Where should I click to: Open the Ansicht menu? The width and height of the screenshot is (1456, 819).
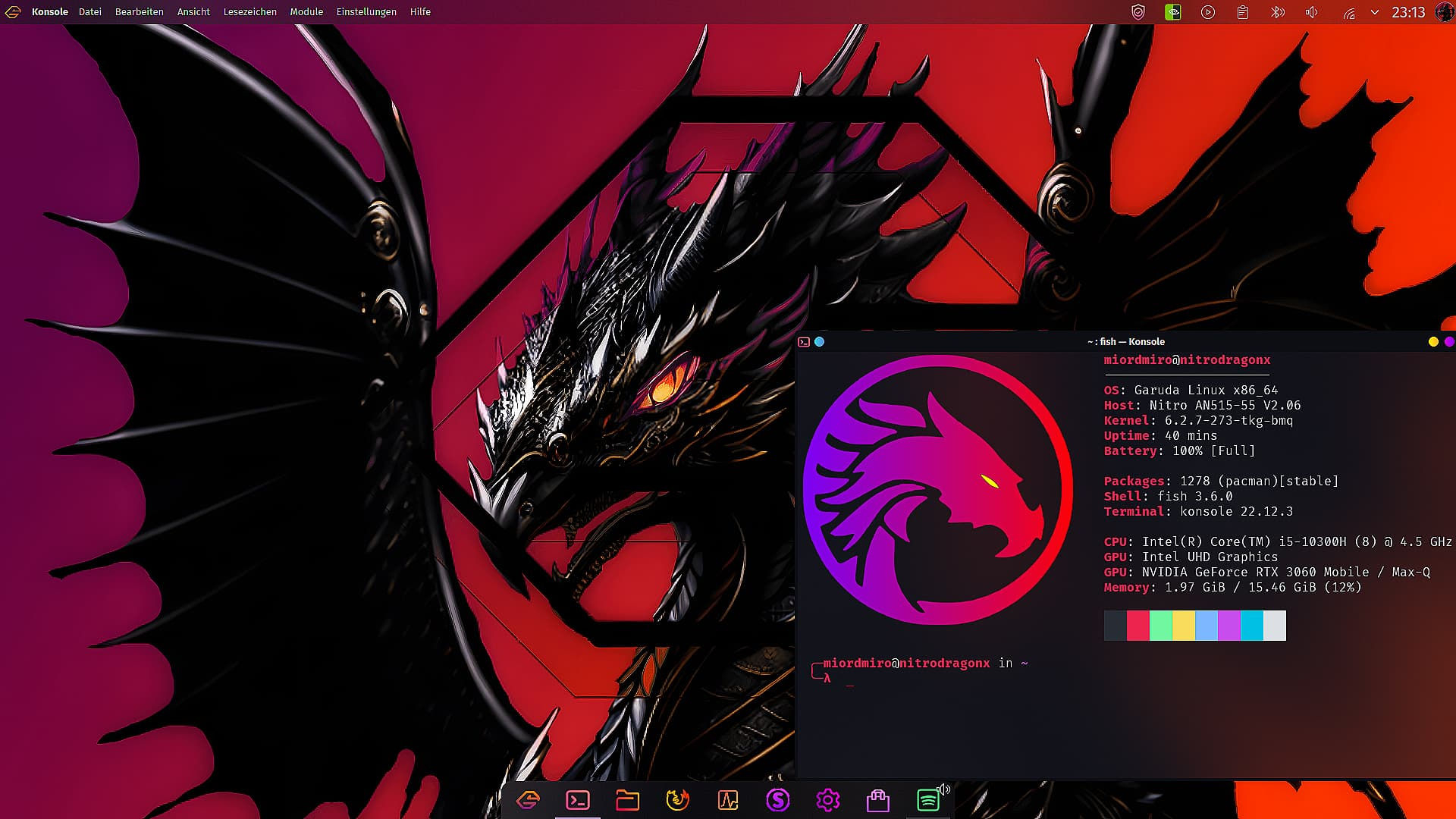193,12
